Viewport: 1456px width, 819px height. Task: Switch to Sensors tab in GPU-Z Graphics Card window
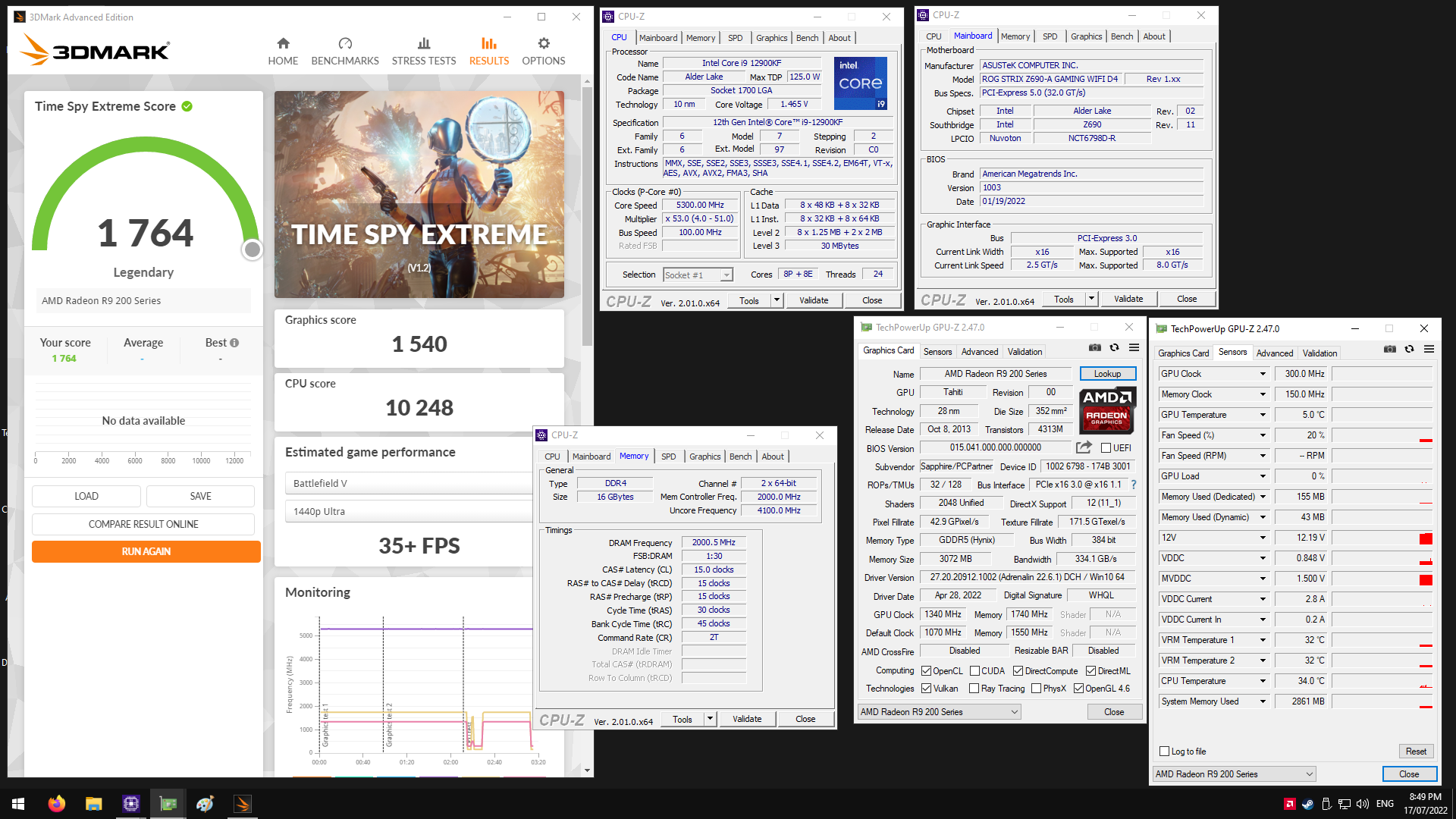[x=937, y=352]
